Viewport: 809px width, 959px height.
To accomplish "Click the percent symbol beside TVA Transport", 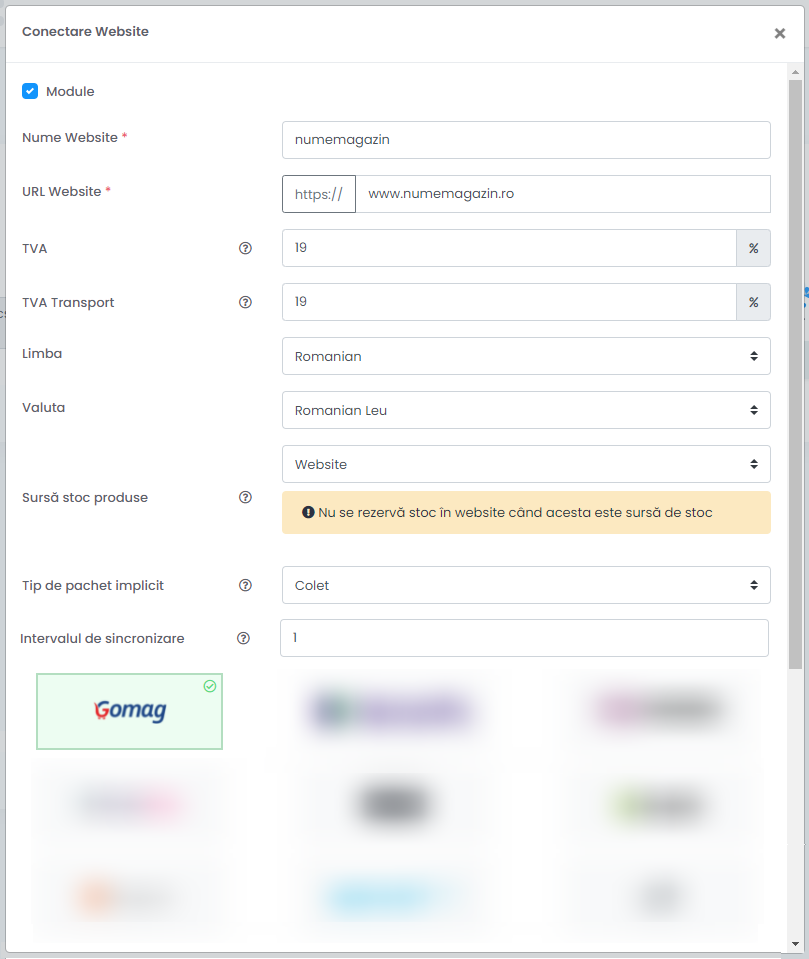I will click(753, 302).
